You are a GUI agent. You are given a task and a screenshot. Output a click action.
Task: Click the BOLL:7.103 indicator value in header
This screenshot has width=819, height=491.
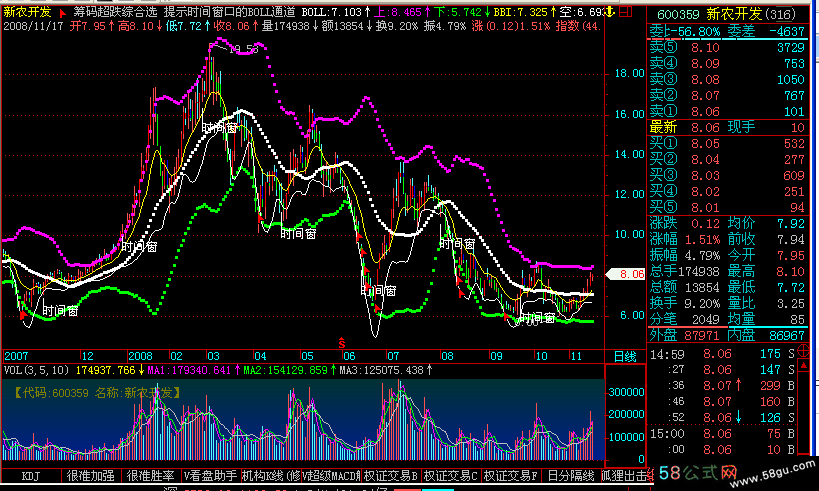(x=331, y=11)
